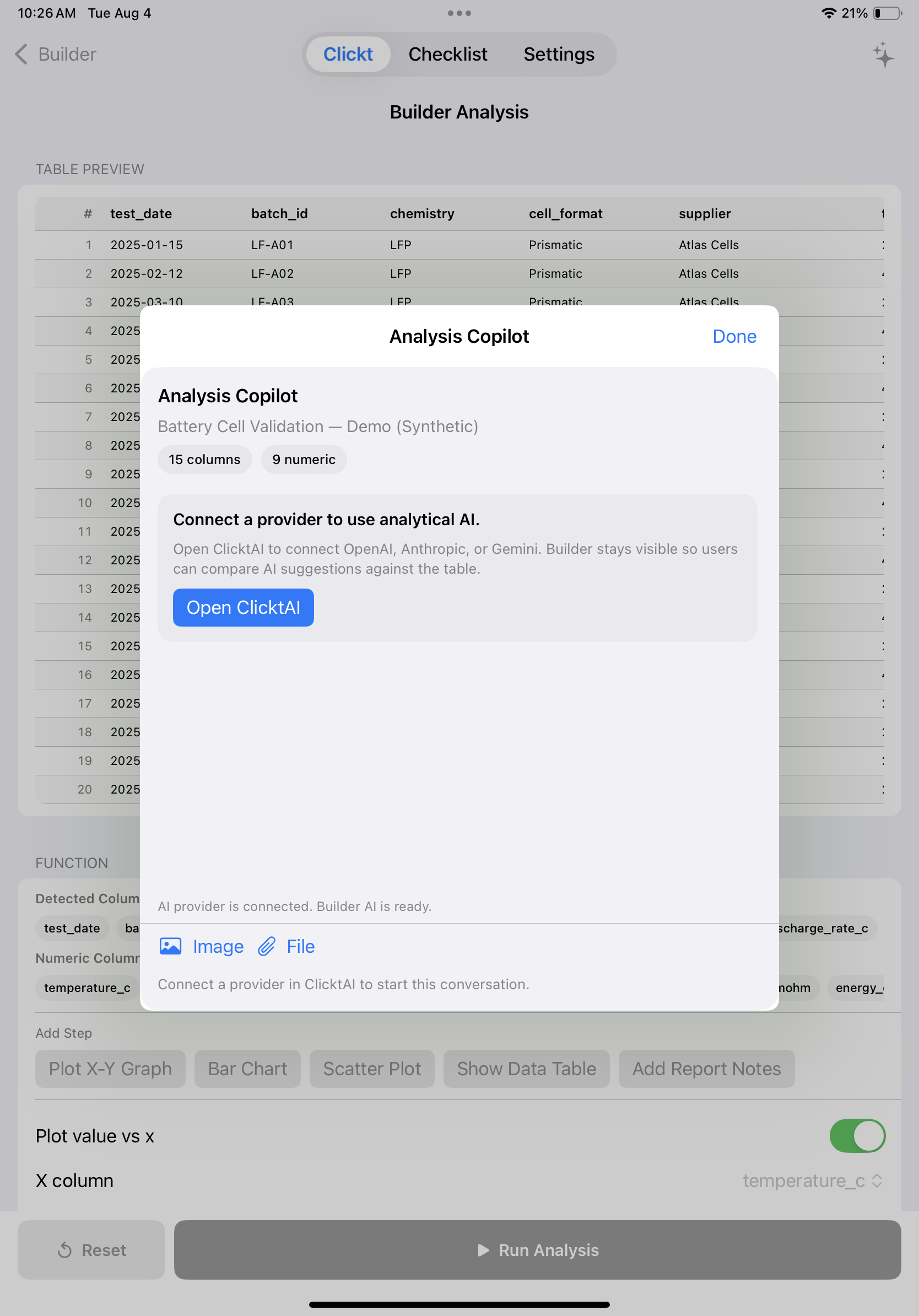Viewport: 919px width, 1316px height.
Task: Tap the Atlas Cells cell in row 1
Action: point(709,245)
